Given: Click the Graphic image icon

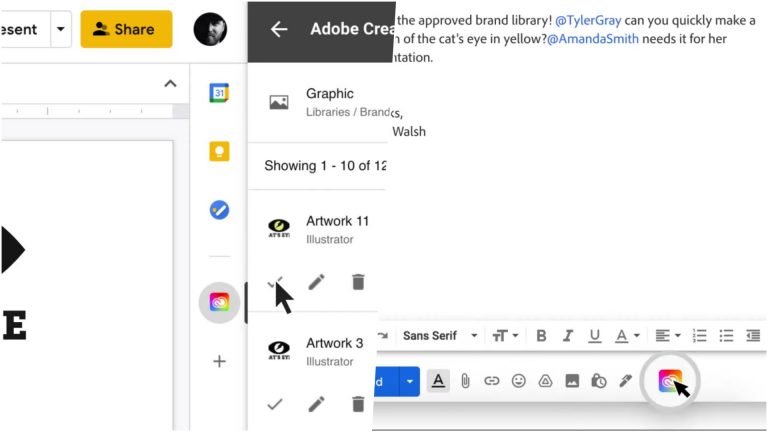Looking at the screenshot, I should tap(279, 102).
